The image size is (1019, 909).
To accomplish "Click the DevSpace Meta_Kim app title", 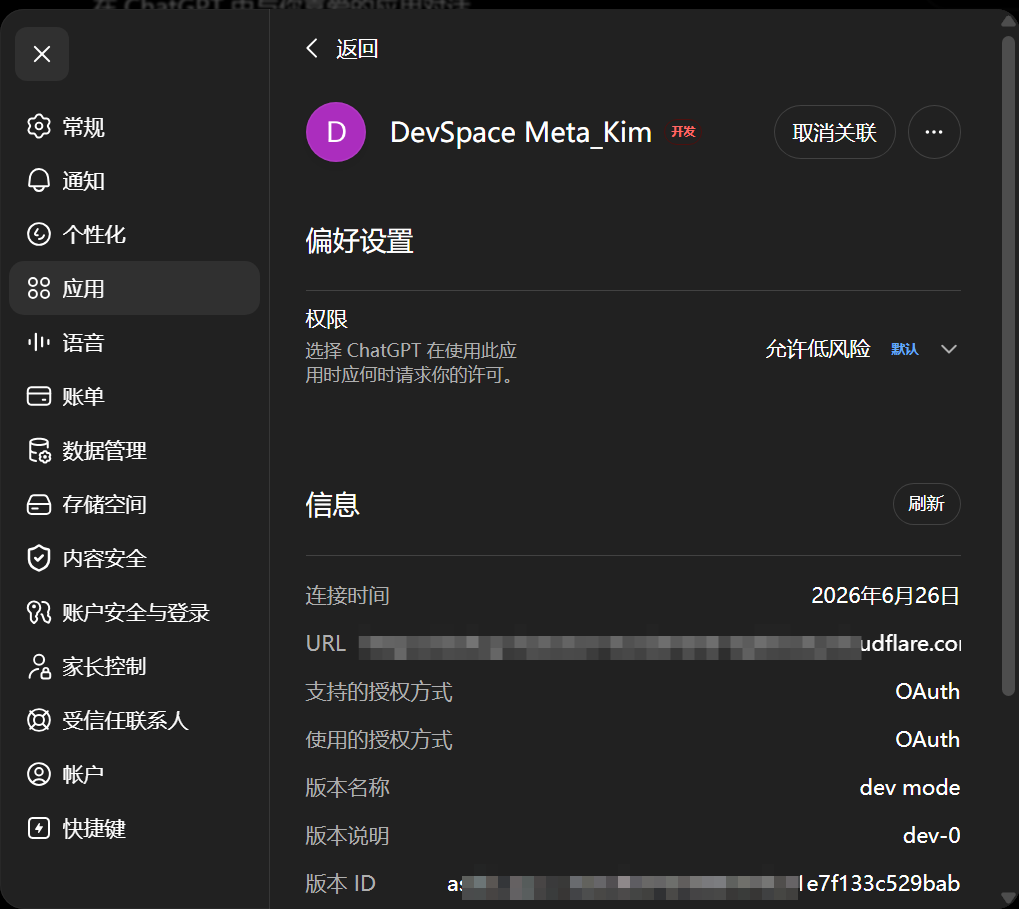I will click(x=521, y=133).
